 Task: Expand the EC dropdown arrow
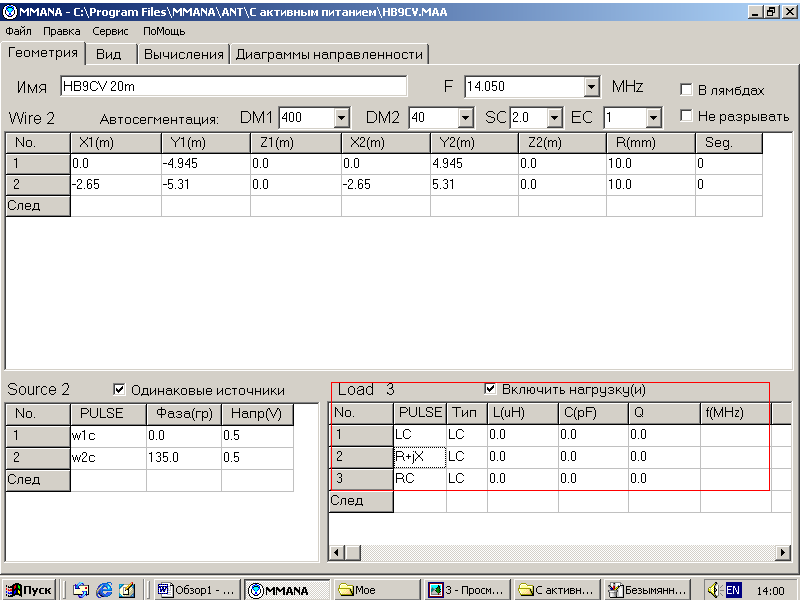[653, 118]
